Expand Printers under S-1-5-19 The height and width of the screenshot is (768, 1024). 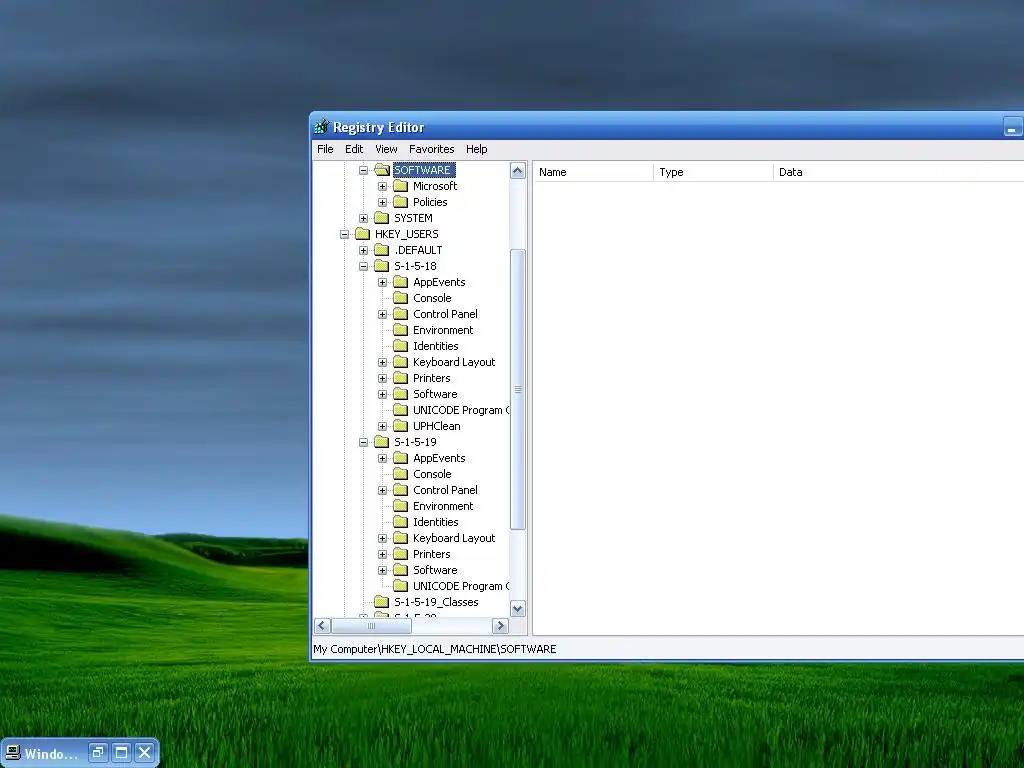pos(383,554)
